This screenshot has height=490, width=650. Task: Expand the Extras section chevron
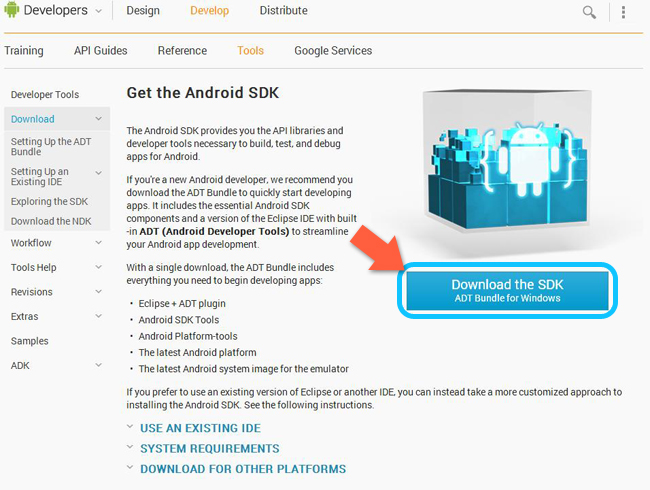pos(99,316)
